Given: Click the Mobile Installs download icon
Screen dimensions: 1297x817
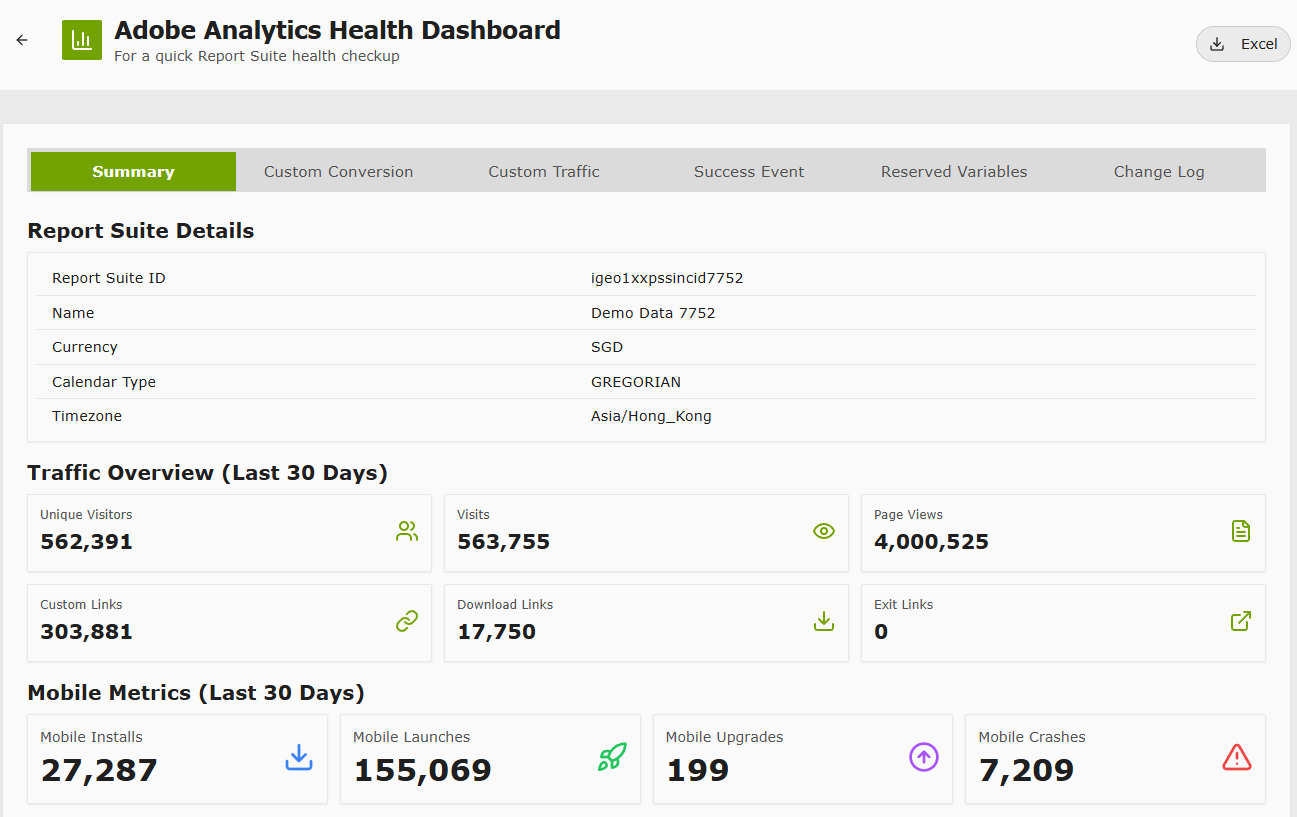Looking at the screenshot, I should (299, 758).
